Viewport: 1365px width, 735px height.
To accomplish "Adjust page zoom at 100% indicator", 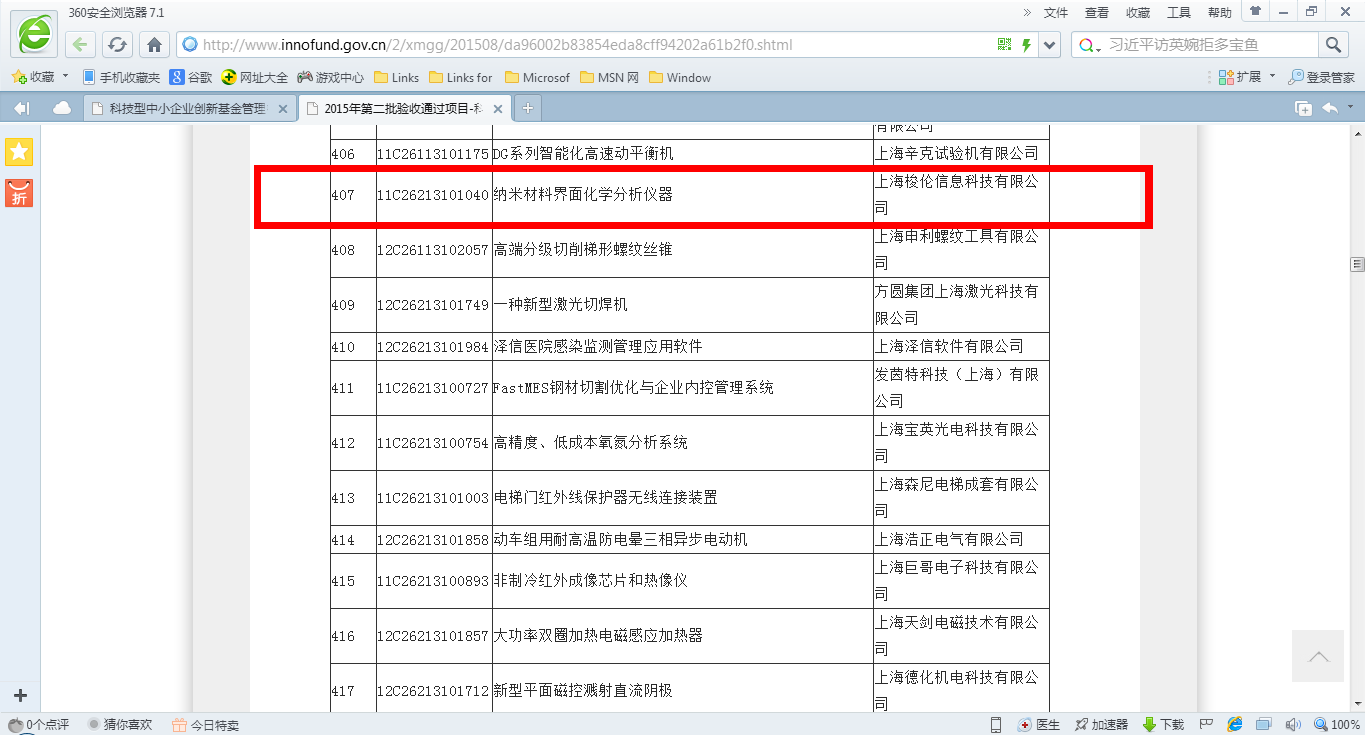I will click(x=1337, y=724).
